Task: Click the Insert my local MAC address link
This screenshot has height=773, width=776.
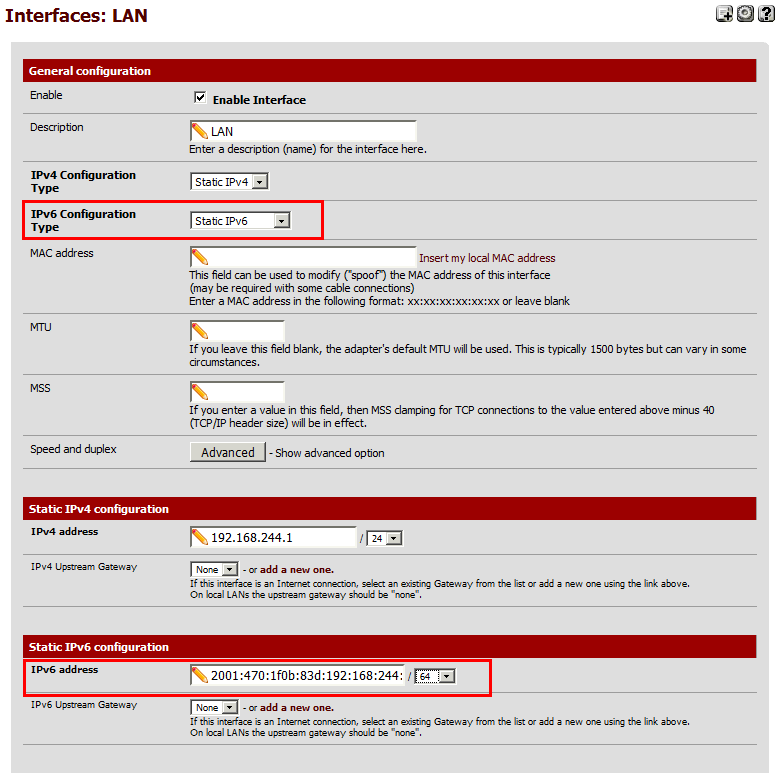Action: (x=487, y=258)
